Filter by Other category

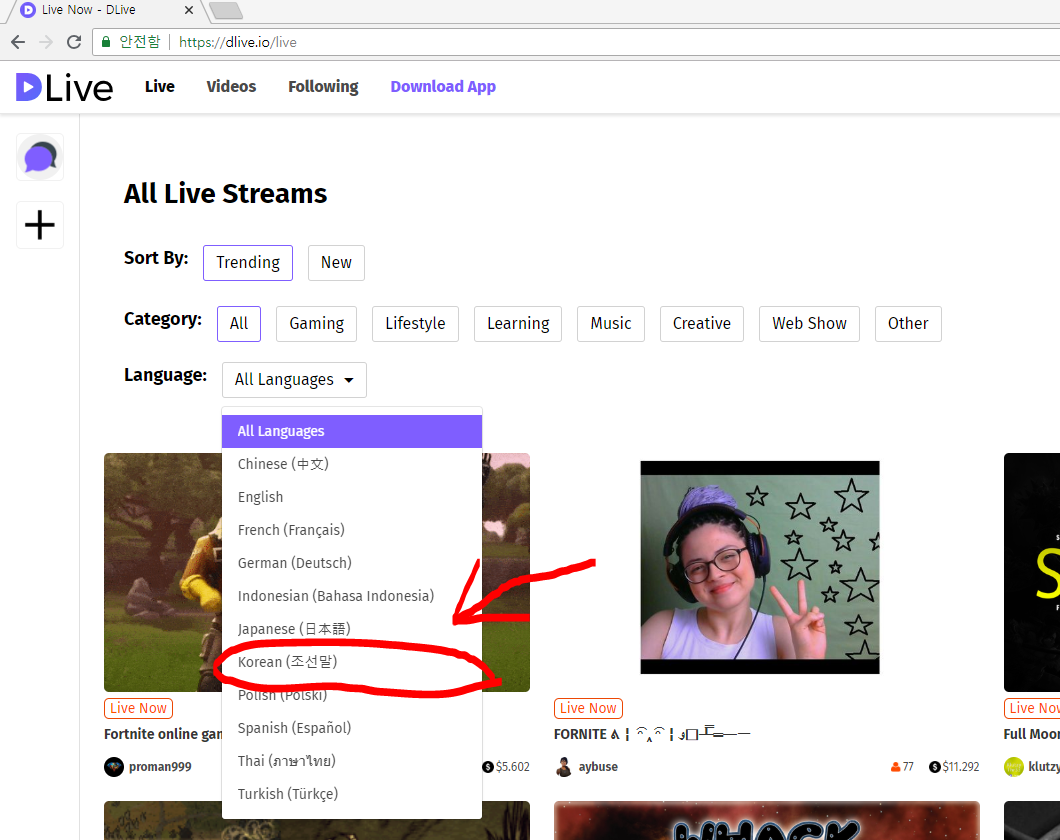coord(908,324)
